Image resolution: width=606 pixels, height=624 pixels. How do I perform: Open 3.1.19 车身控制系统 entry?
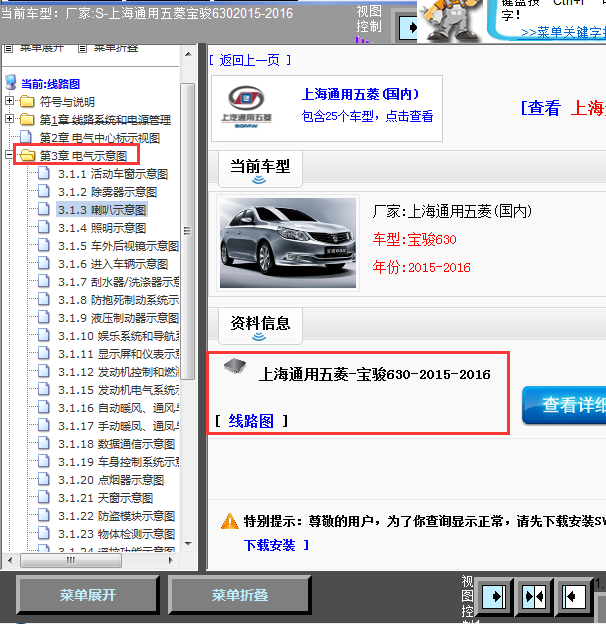pos(119,462)
